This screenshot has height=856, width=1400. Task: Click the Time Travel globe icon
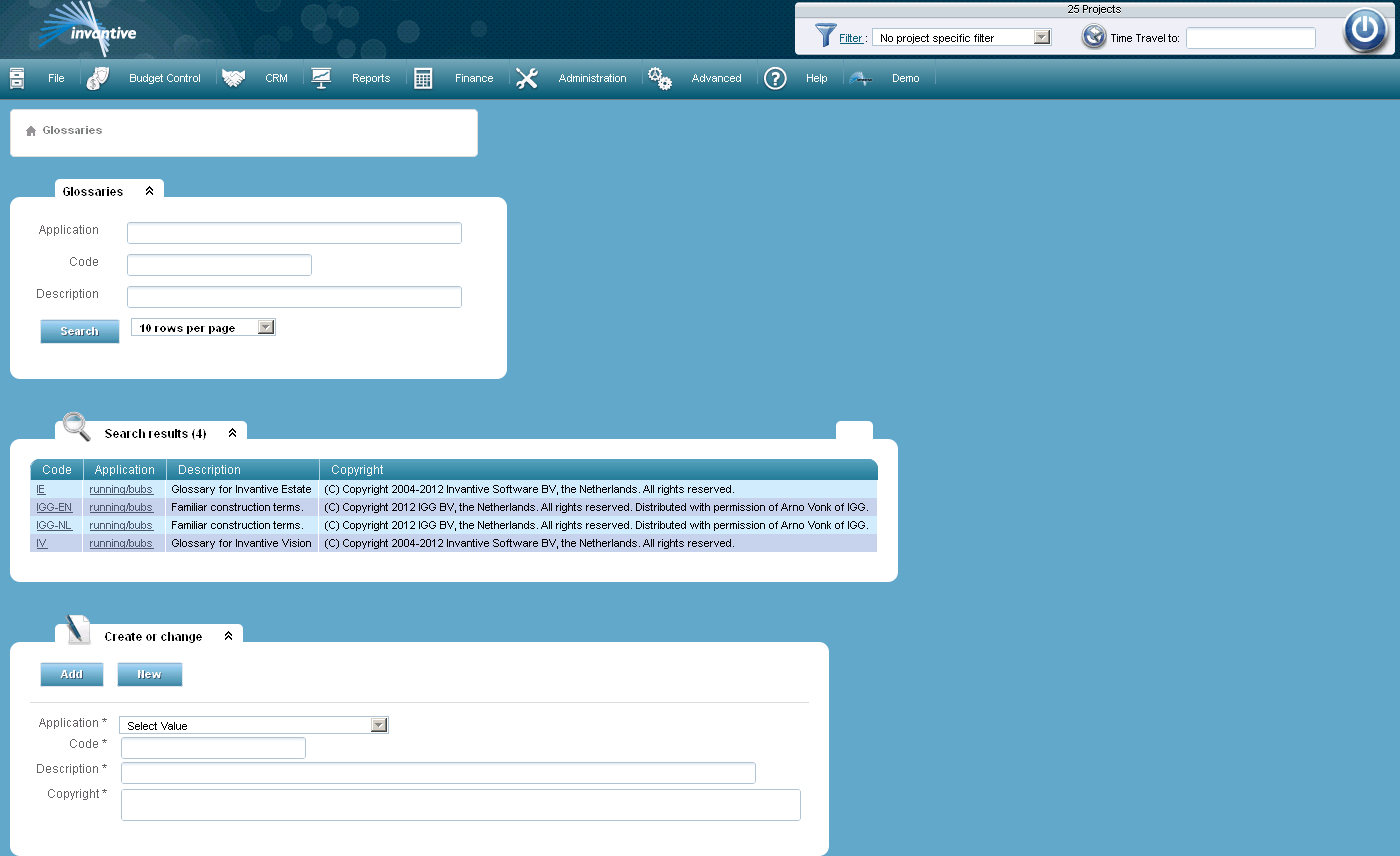[x=1094, y=37]
